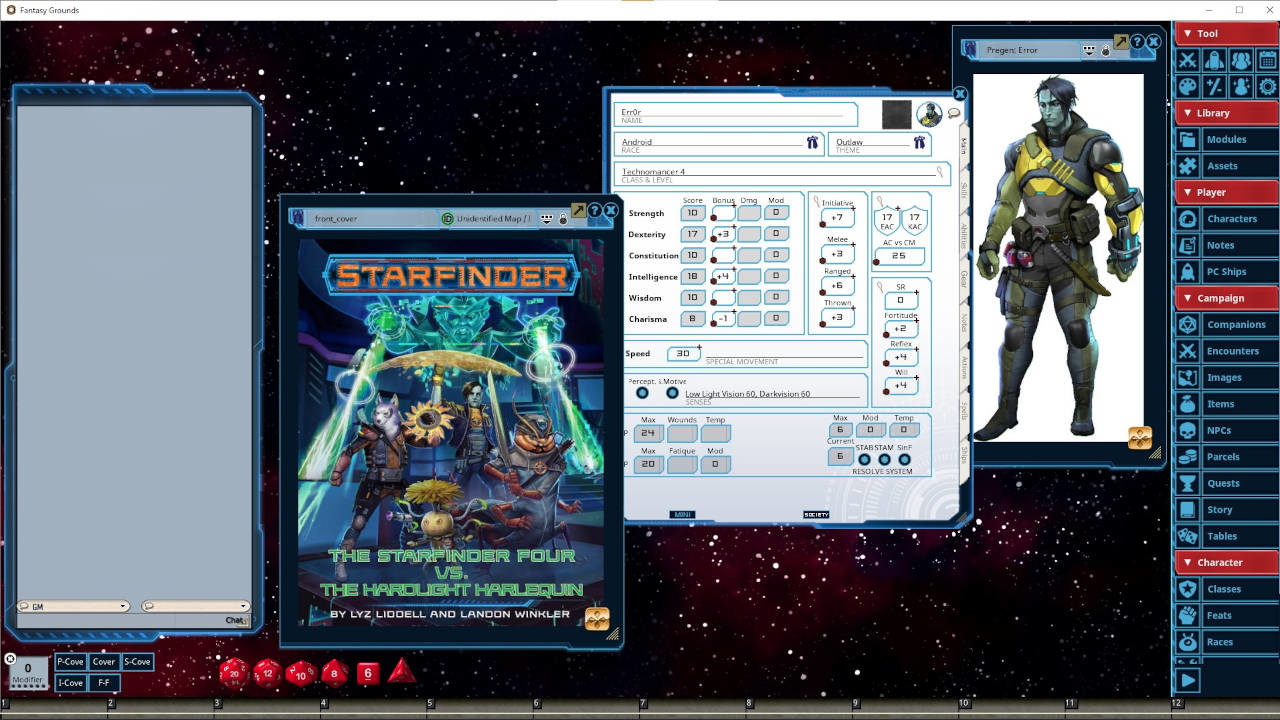Image resolution: width=1280 pixels, height=720 pixels.
Task: Open the GM chat identity dropdown
Action: (x=124, y=606)
